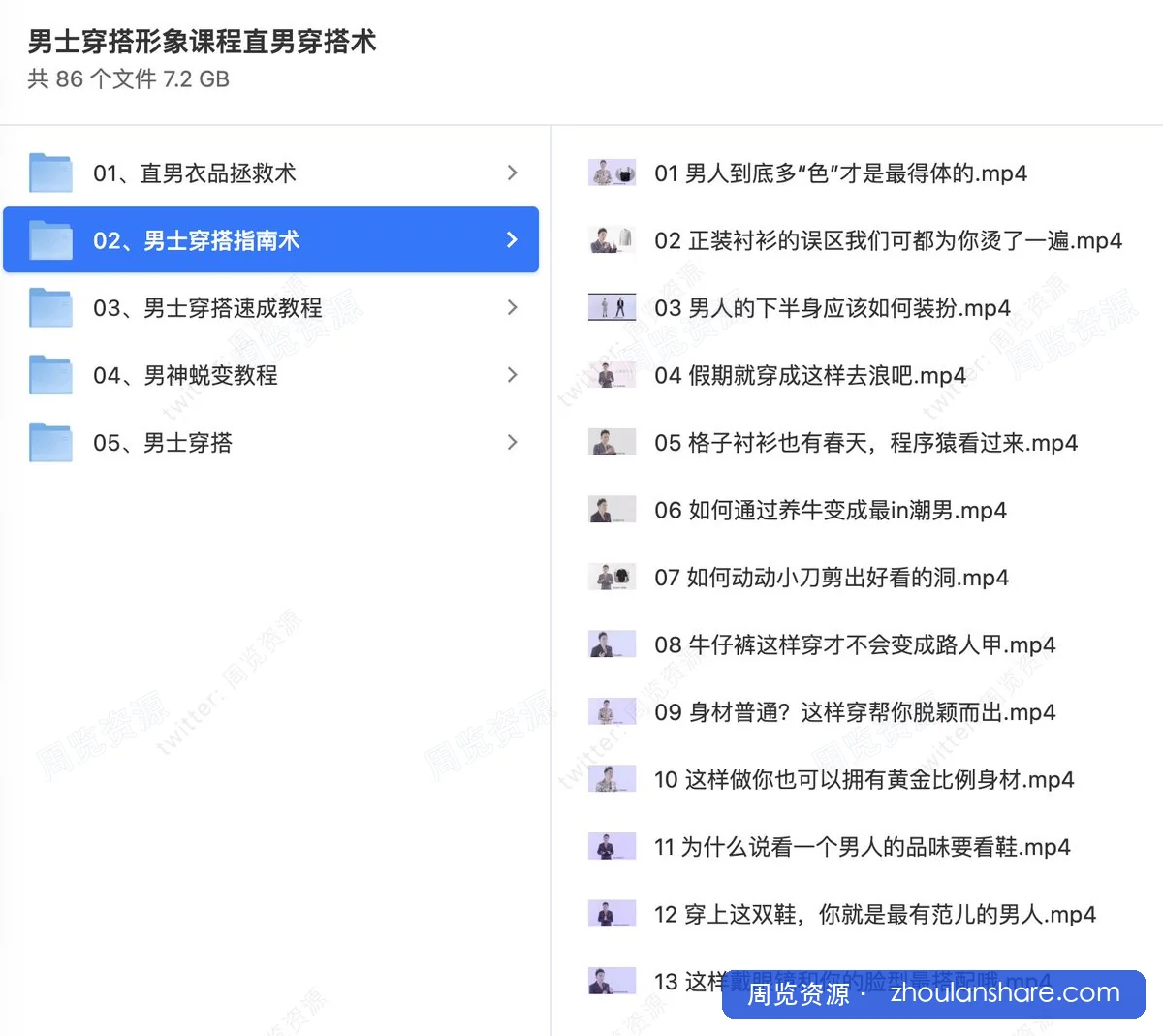Click file name 02 正装衬衫的误区我们可都为你烫了一遍.mp4
Screen dimensions: 1163x1036
tap(889, 240)
